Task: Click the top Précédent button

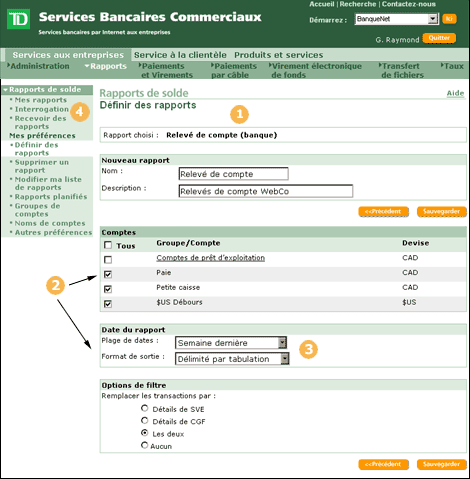Action: coord(383,212)
